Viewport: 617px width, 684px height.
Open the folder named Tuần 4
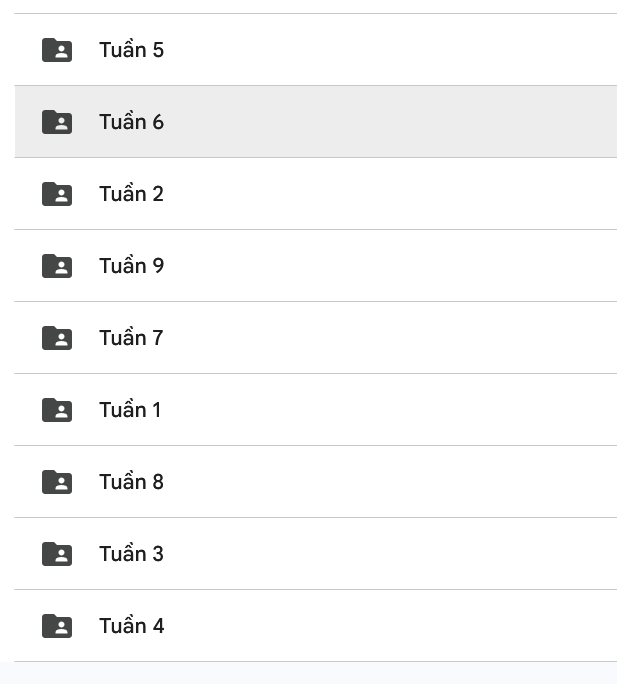131,626
